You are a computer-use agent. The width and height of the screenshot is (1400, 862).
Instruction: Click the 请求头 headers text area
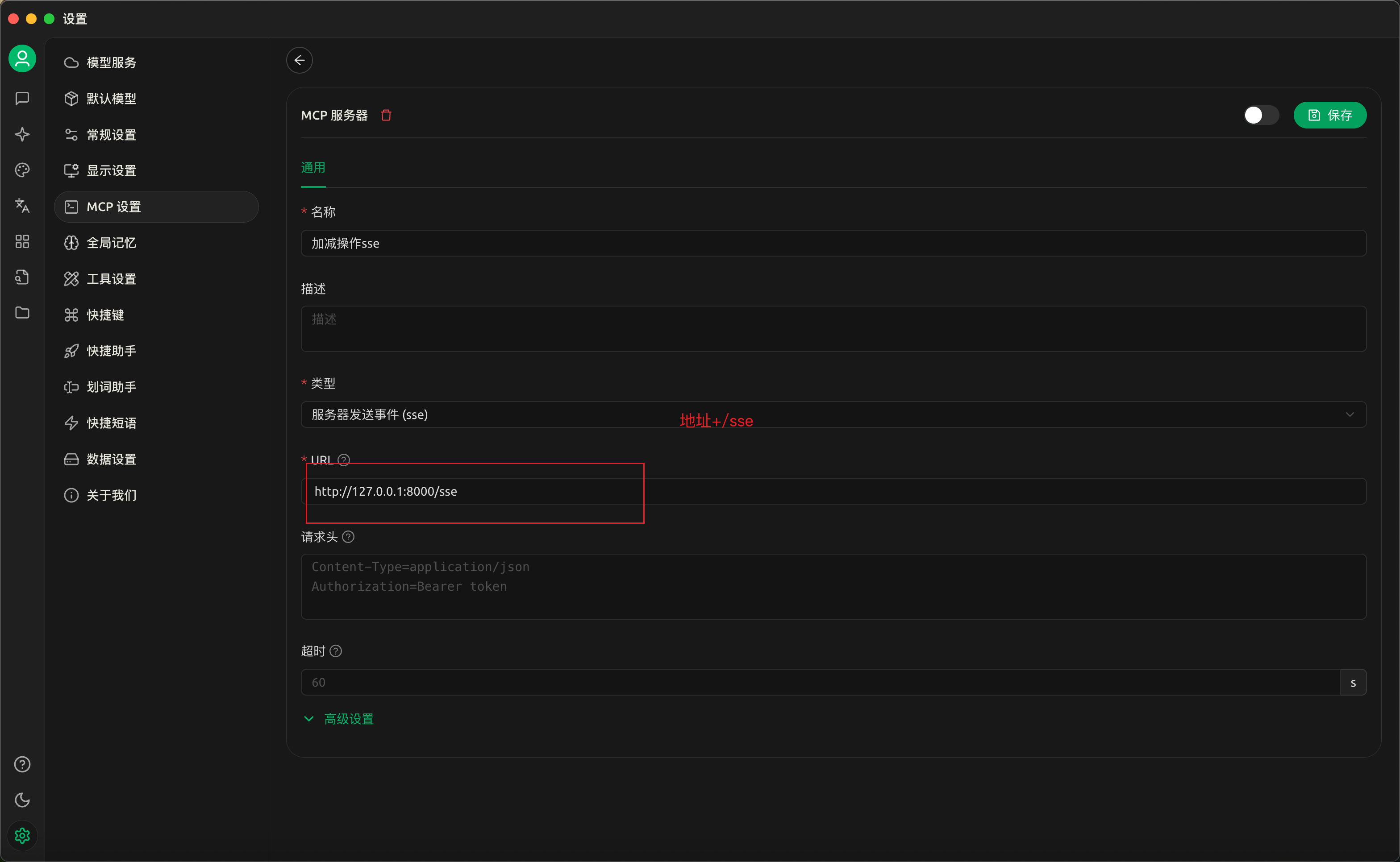(833, 587)
